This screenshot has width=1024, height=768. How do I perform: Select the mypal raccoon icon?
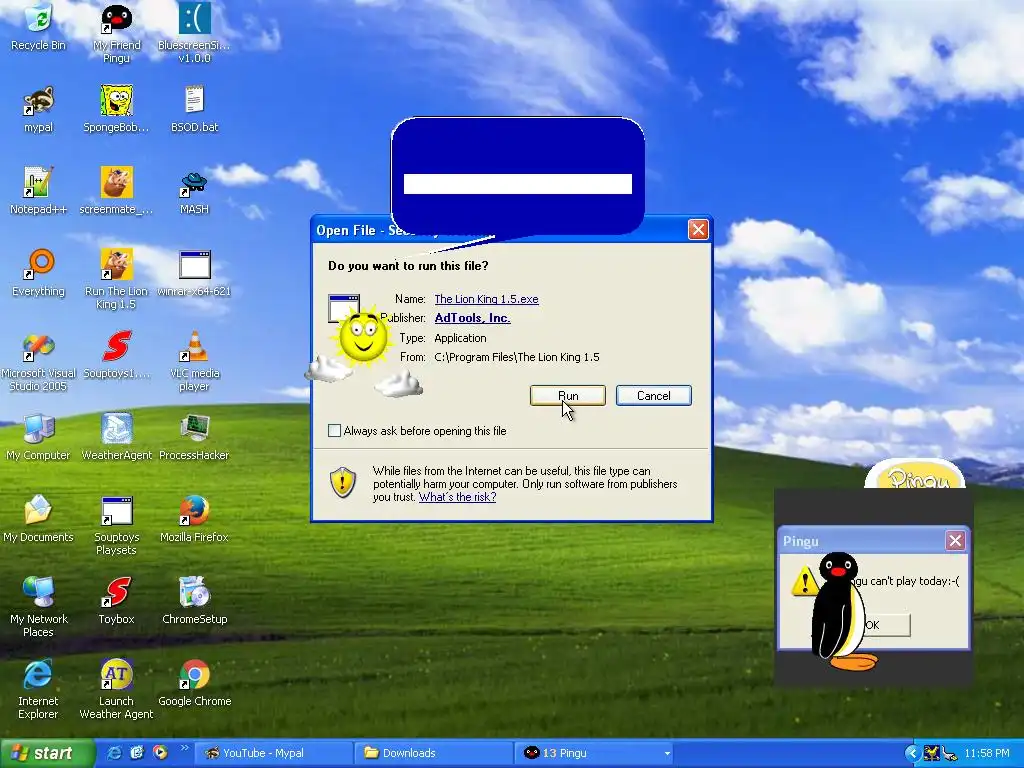click(x=39, y=109)
